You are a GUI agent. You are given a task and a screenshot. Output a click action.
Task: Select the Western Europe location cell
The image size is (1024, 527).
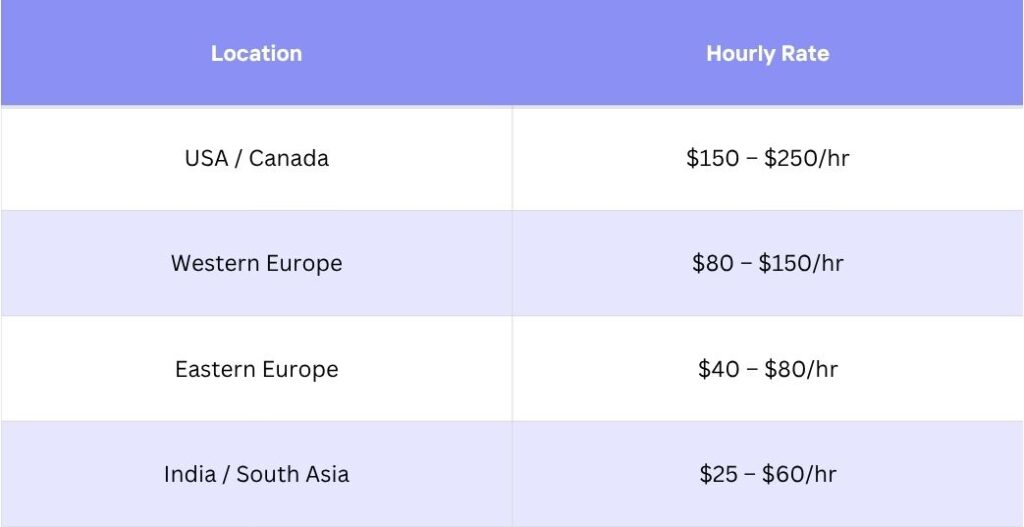click(x=256, y=263)
